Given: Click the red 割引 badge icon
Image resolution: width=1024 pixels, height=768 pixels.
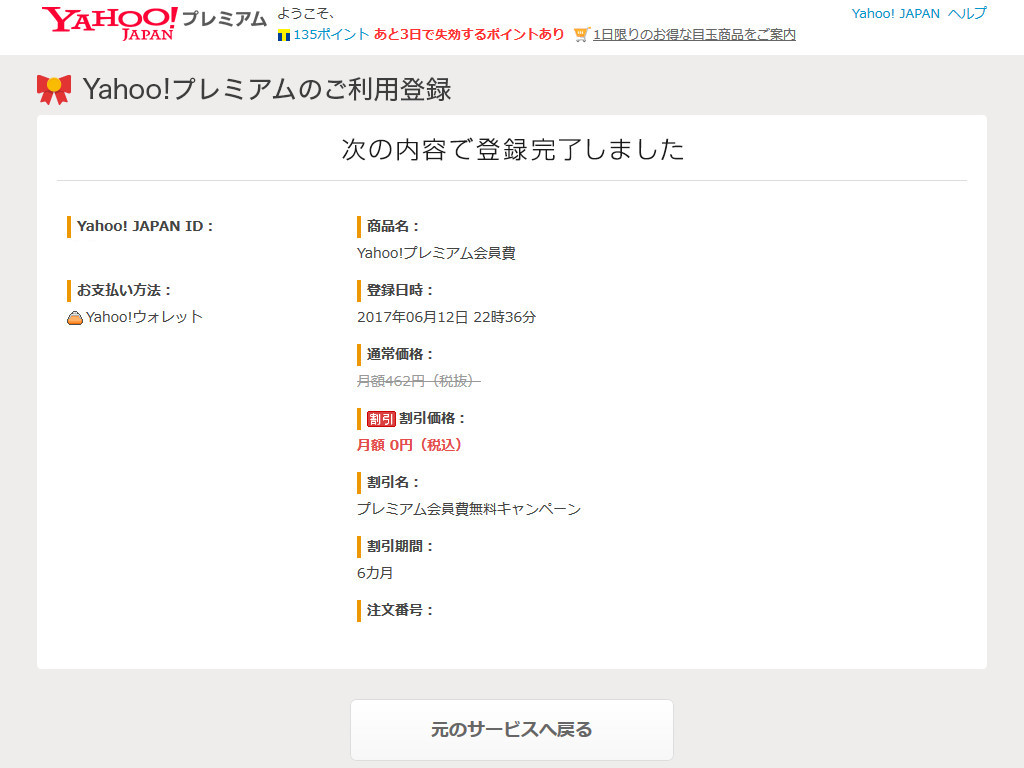Looking at the screenshot, I should click(x=381, y=419).
